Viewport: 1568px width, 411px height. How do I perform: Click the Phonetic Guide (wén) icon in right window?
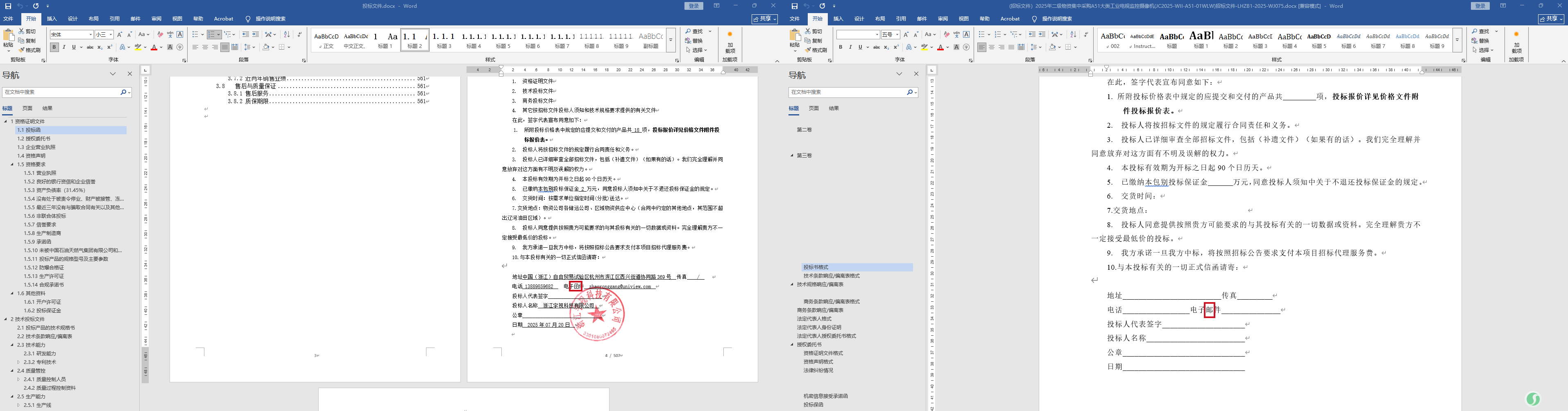(x=956, y=35)
